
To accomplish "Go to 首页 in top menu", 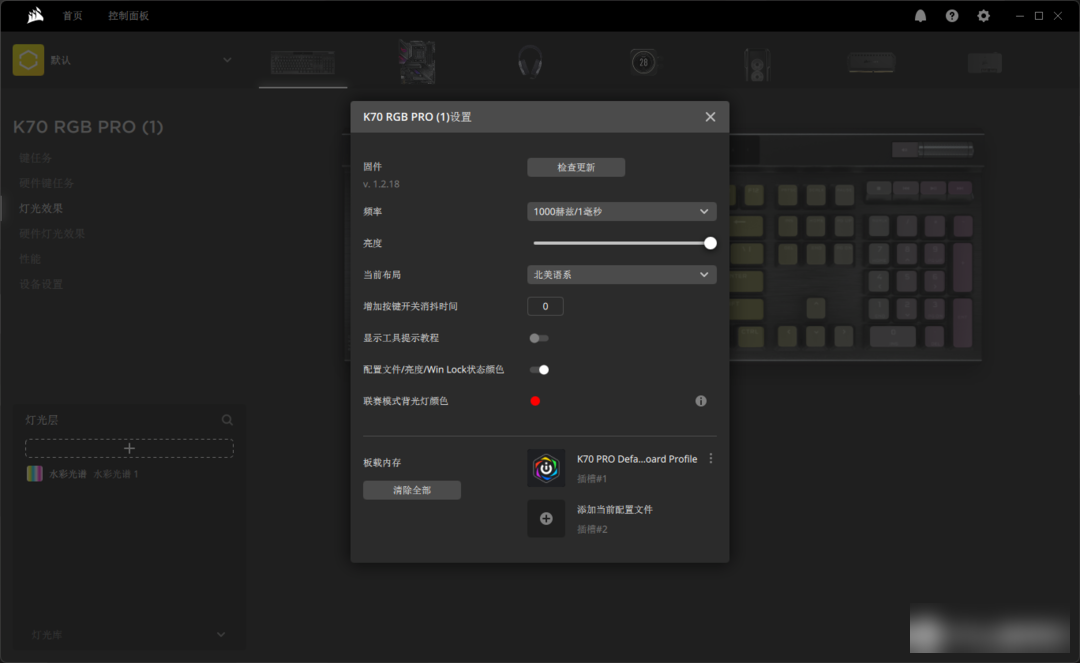I will [x=72, y=16].
